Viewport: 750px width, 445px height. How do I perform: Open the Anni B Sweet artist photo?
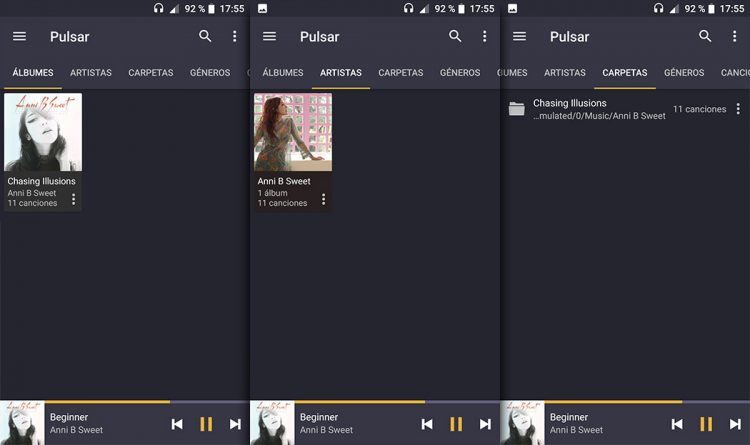(x=293, y=132)
